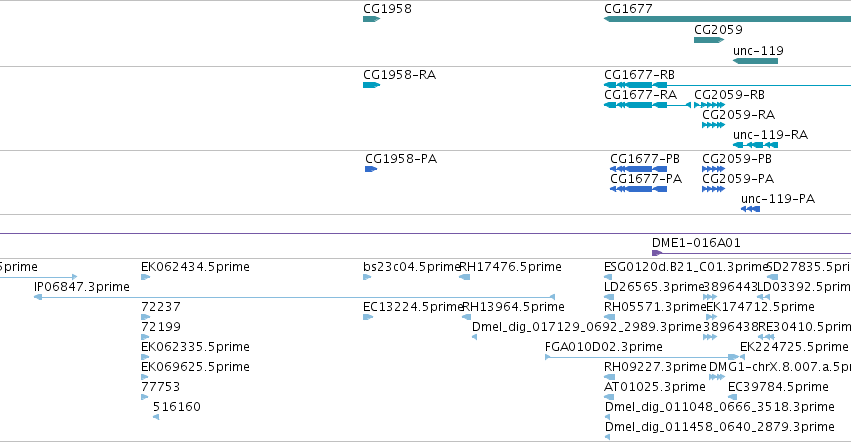Select the CG1677-RA transcript feature
This screenshot has height=442, width=851.
click(647, 105)
